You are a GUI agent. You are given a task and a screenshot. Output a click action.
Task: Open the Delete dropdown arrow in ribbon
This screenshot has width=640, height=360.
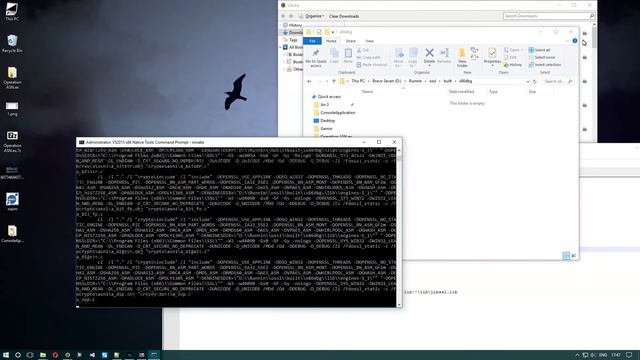[x=429, y=66]
